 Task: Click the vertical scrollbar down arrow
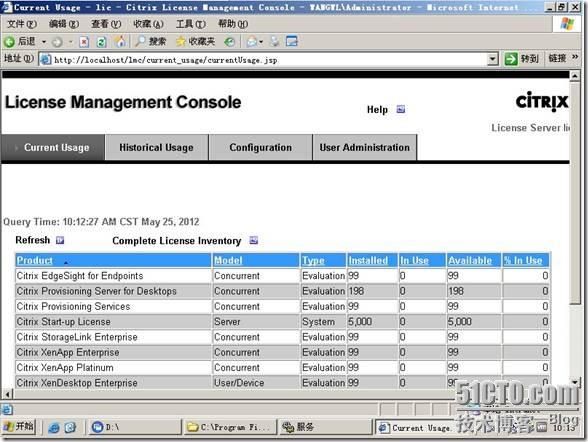click(575, 382)
